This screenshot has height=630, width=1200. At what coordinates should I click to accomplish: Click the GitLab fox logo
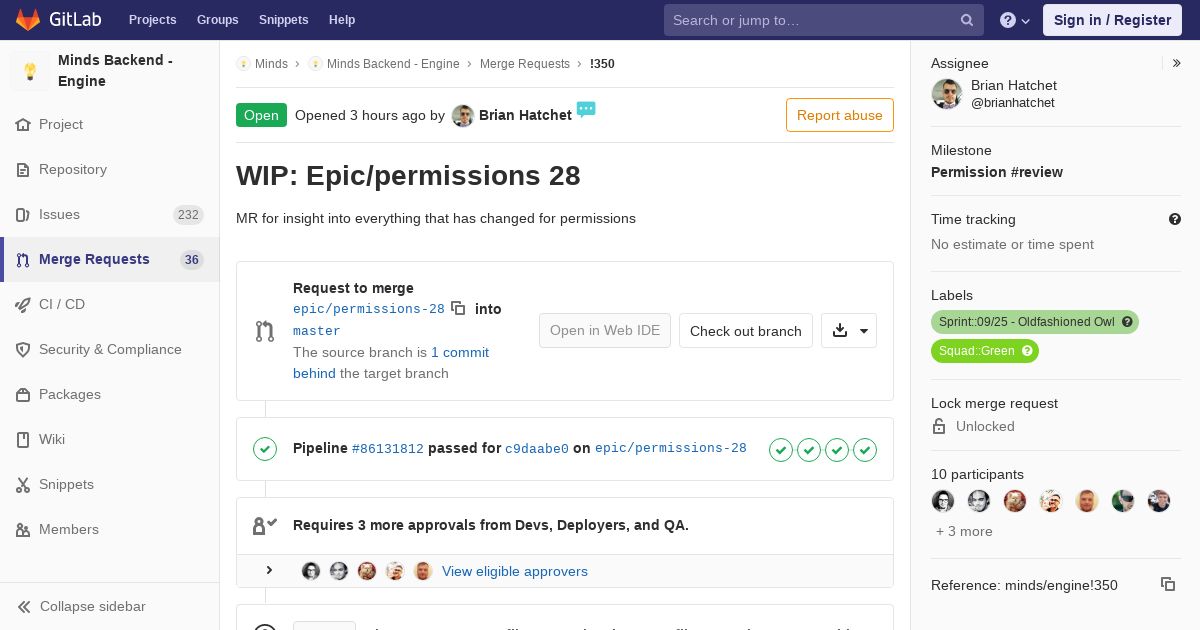[29, 19]
